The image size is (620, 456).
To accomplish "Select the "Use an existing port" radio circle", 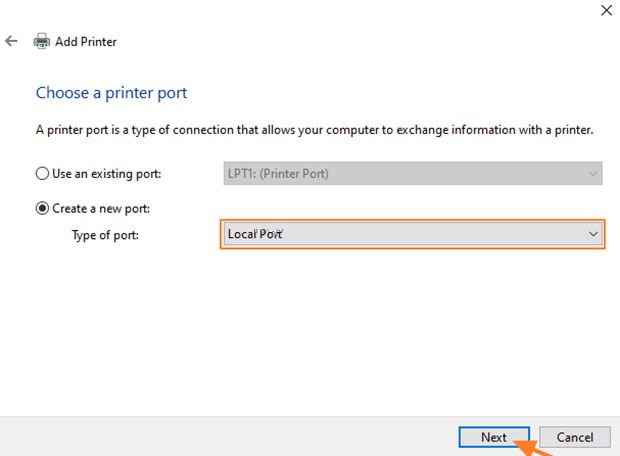I will coord(42,173).
